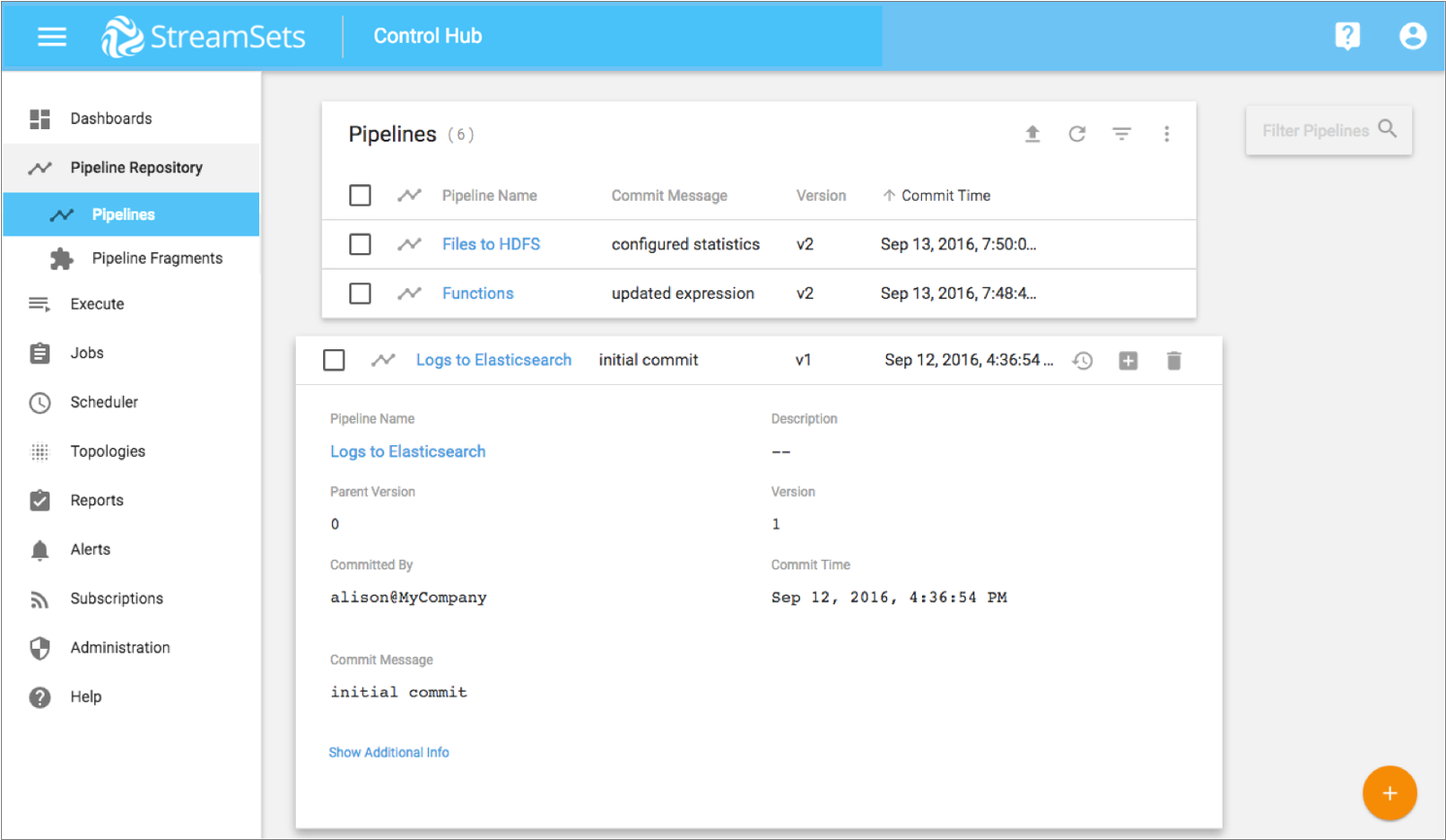Open the filter toggle icon in Pipelines header

tap(1121, 134)
